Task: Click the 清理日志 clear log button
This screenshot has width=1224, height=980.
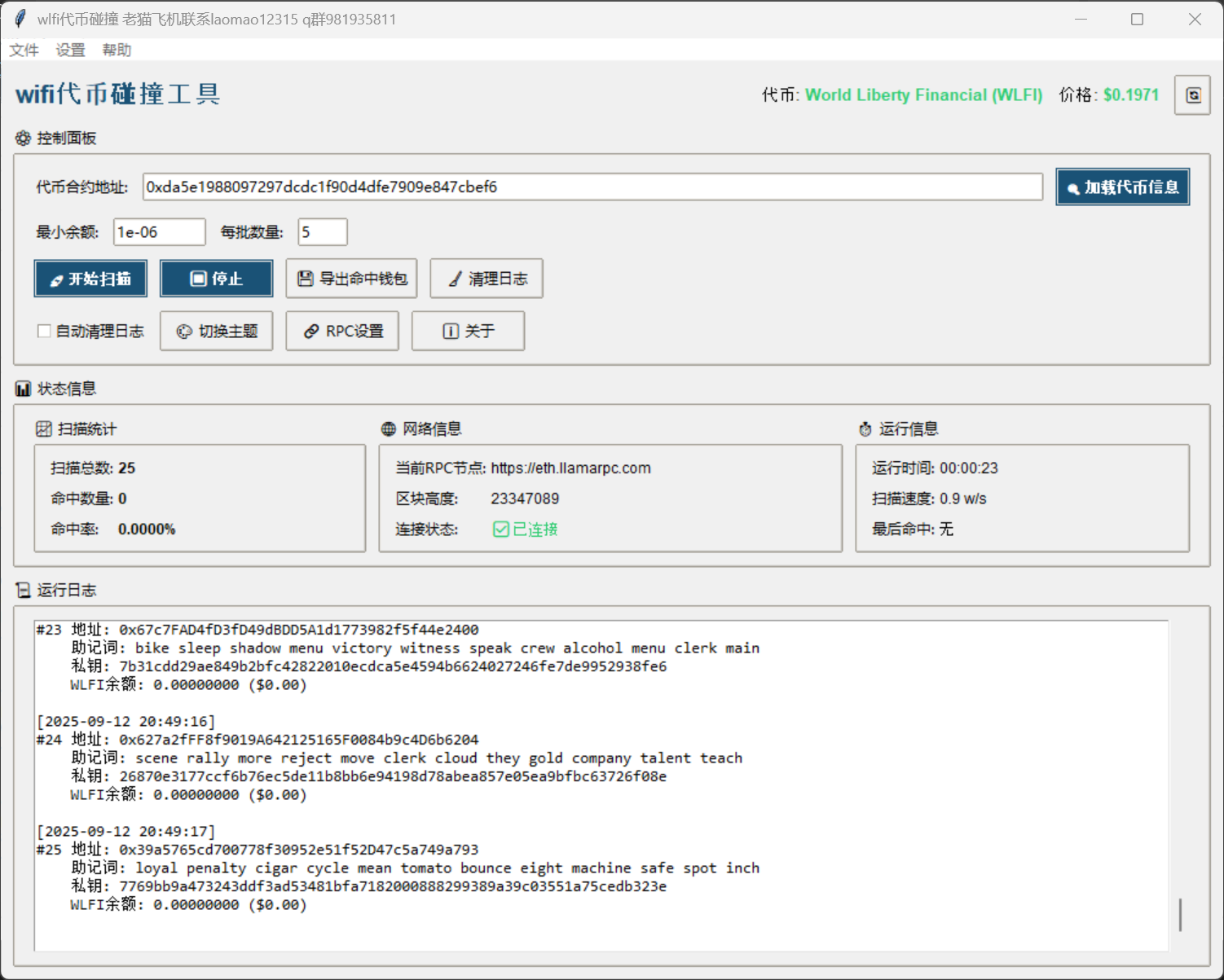Action: pyautogui.click(x=487, y=279)
